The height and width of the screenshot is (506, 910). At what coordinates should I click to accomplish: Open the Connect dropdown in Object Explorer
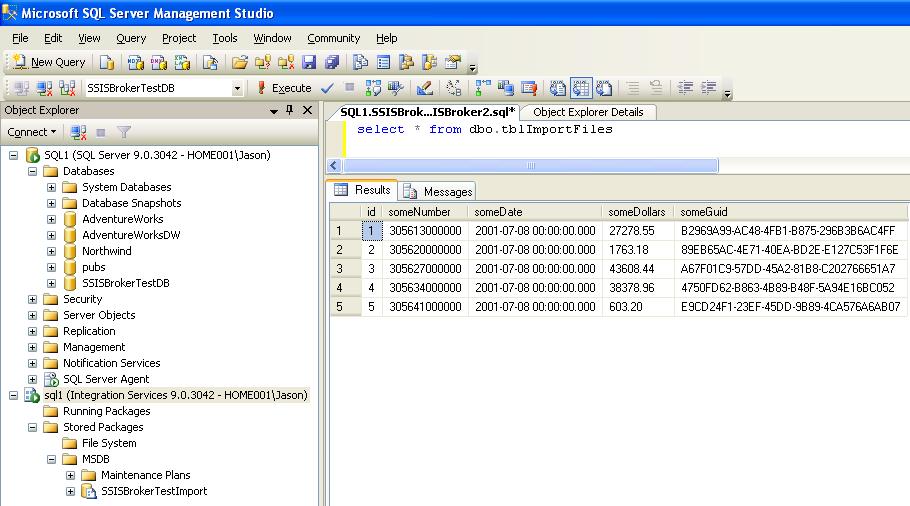(33, 132)
